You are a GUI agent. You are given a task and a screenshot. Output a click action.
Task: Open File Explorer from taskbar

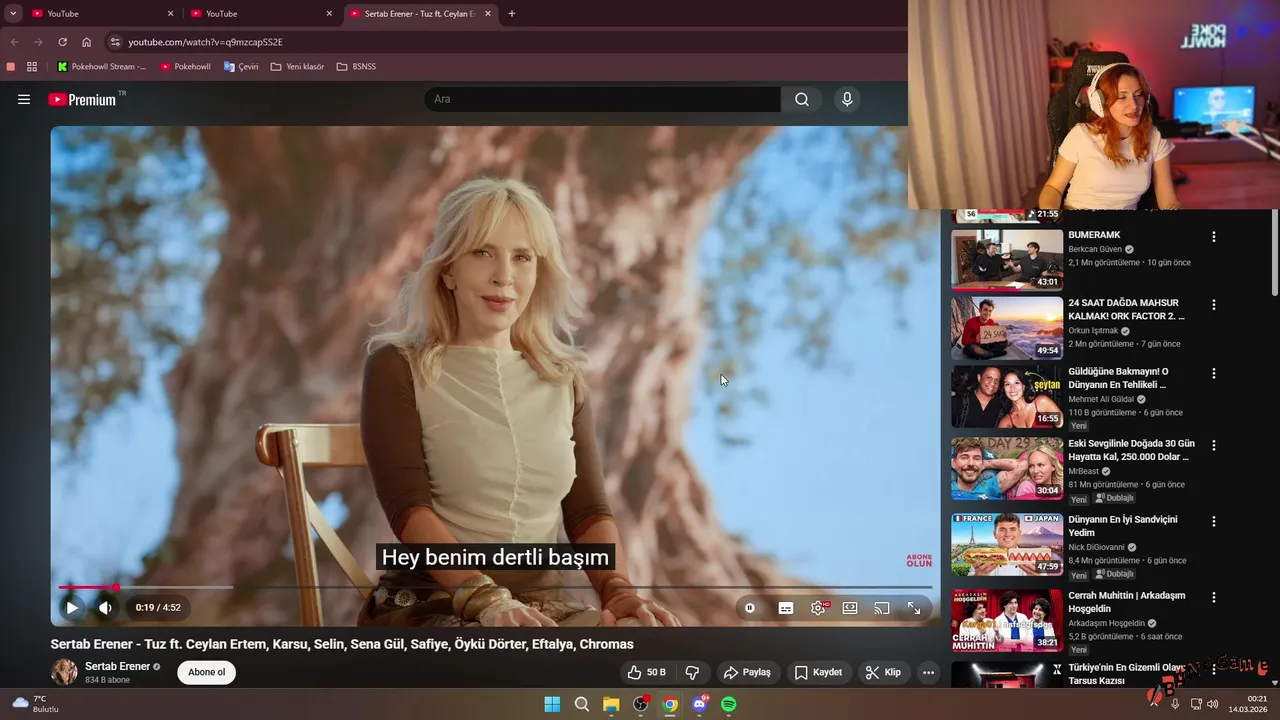611,704
